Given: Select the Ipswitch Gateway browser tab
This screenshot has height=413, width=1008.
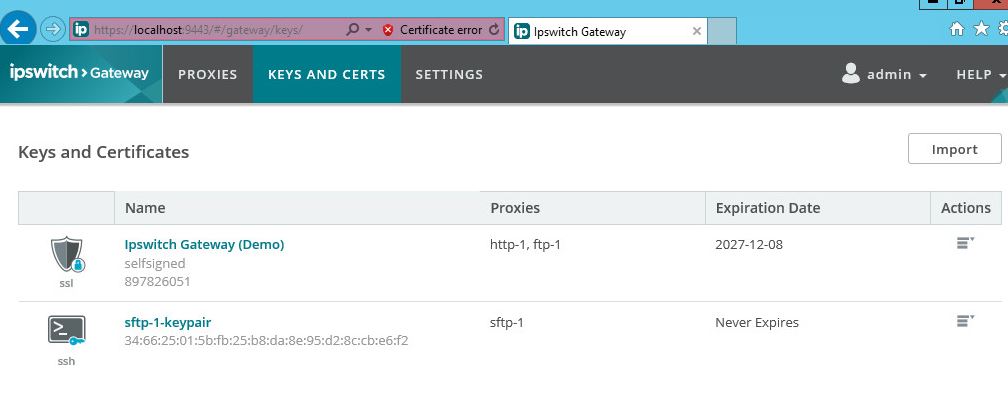Looking at the screenshot, I should (x=607, y=32).
